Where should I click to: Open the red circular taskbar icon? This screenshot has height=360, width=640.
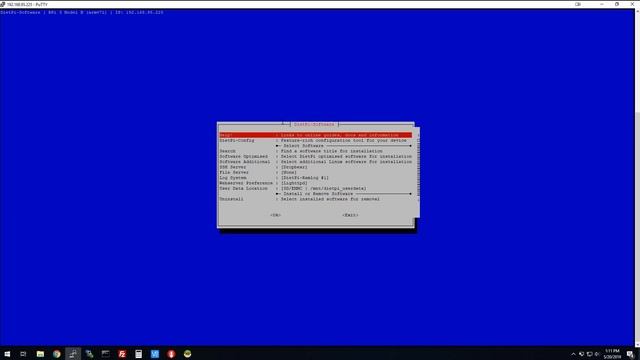click(171, 354)
